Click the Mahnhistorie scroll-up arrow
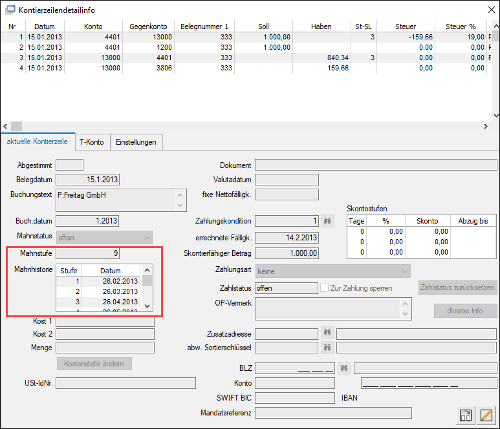Viewport: 500px width, 429px height. click(x=147, y=270)
